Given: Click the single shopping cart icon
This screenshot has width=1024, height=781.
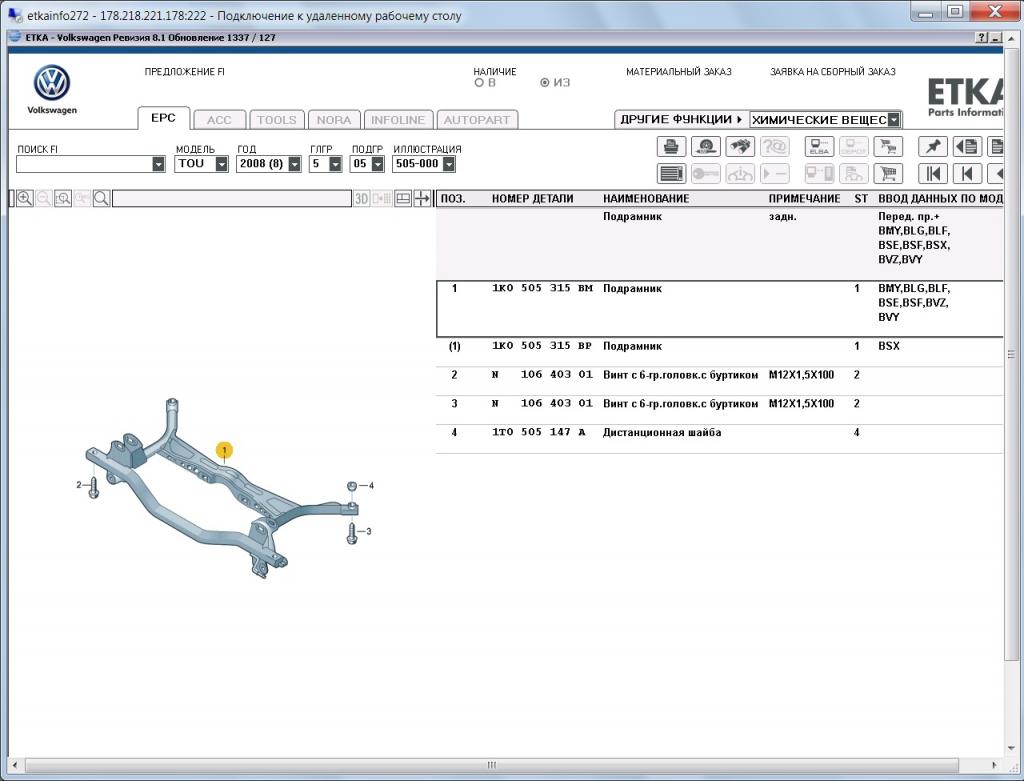Looking at the screenshot, I should [888, 174].
